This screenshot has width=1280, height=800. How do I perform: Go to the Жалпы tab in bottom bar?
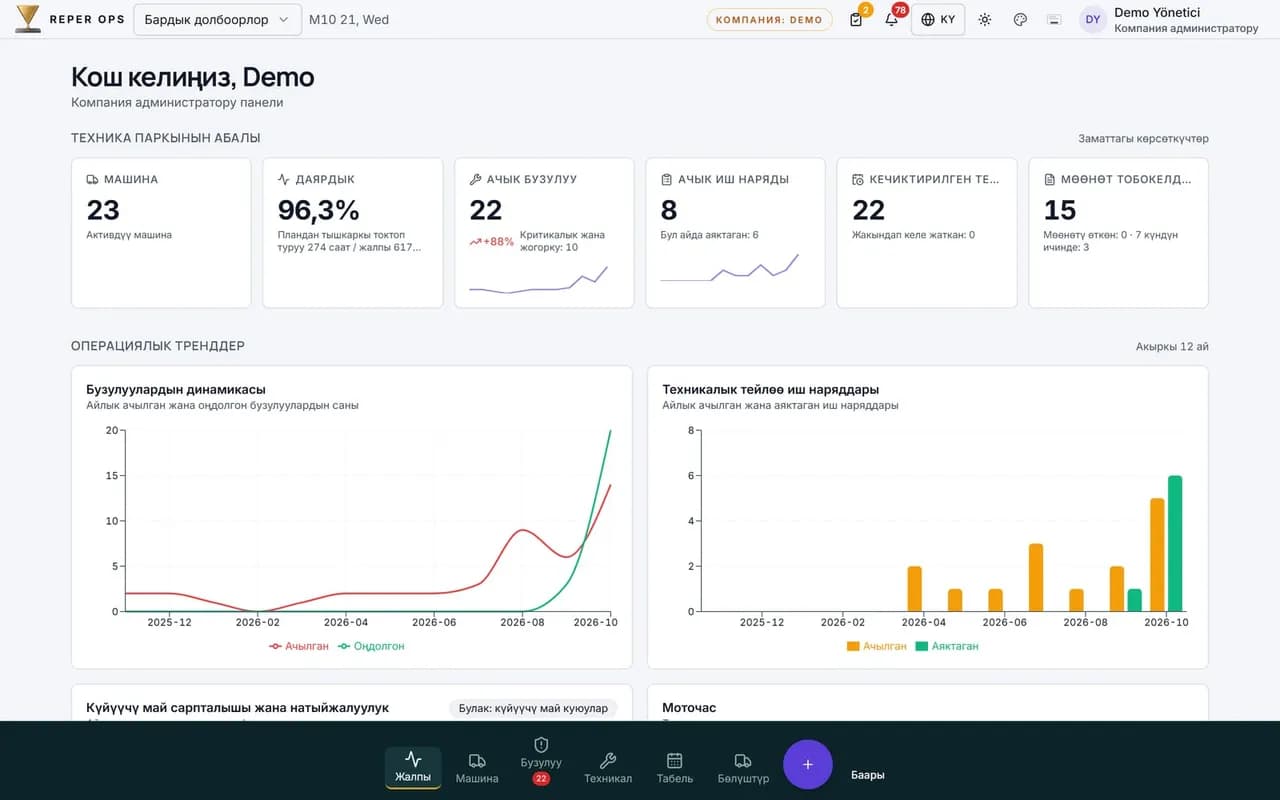pyautogui.click(x=413, y=767)
